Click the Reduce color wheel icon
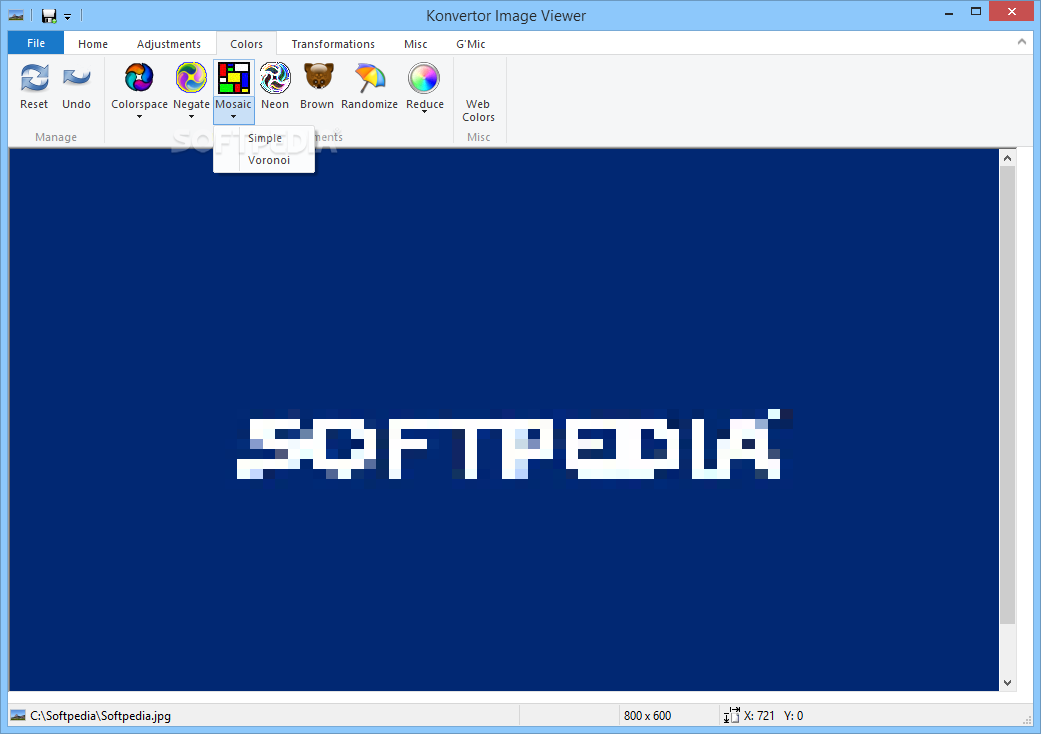The height and width of the screenshot is (734, 1041). click(x=424, y=78)
